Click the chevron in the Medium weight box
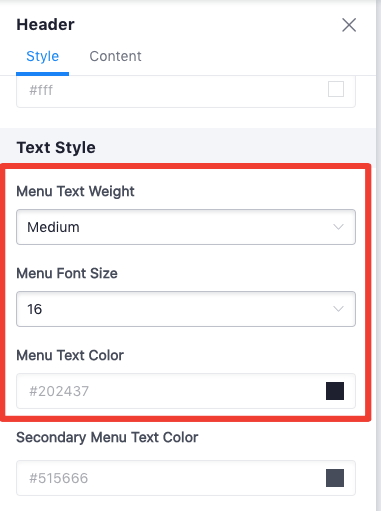 (338, 227)
